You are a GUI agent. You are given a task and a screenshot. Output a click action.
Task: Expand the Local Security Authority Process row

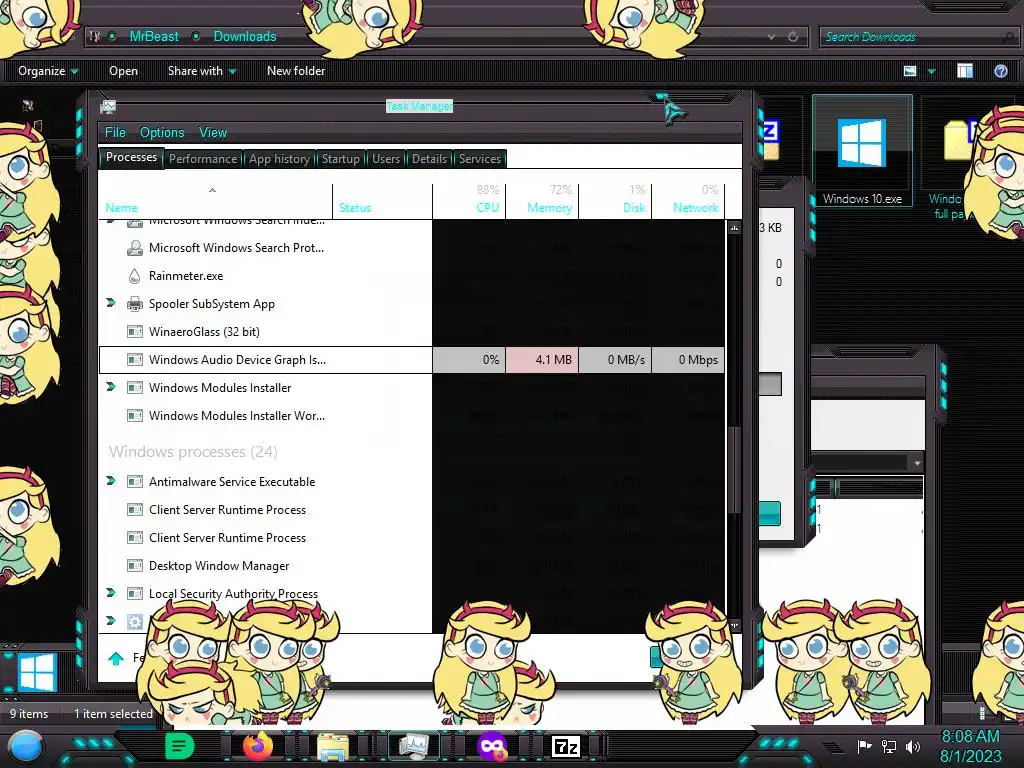[111, 593]
